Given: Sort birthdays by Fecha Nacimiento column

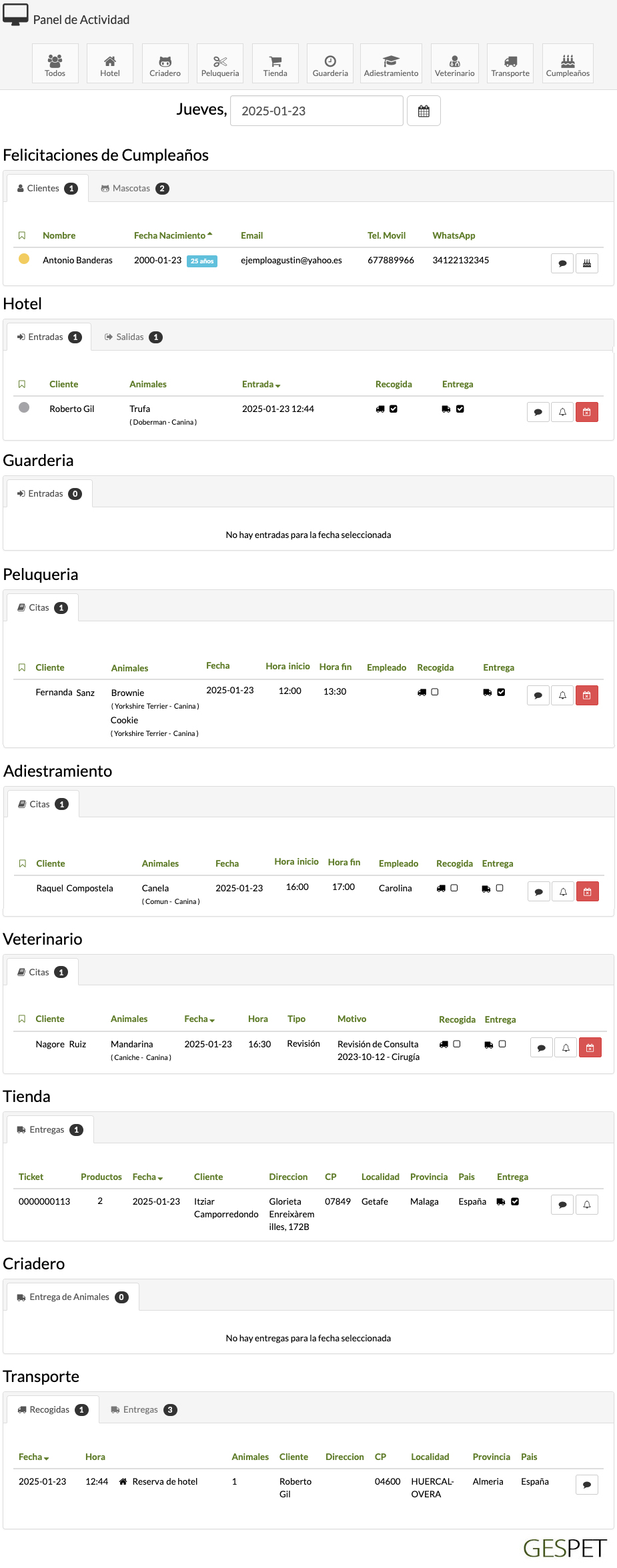Looking at the screenshot, I should pyautogui.click(x=173, y=235).
